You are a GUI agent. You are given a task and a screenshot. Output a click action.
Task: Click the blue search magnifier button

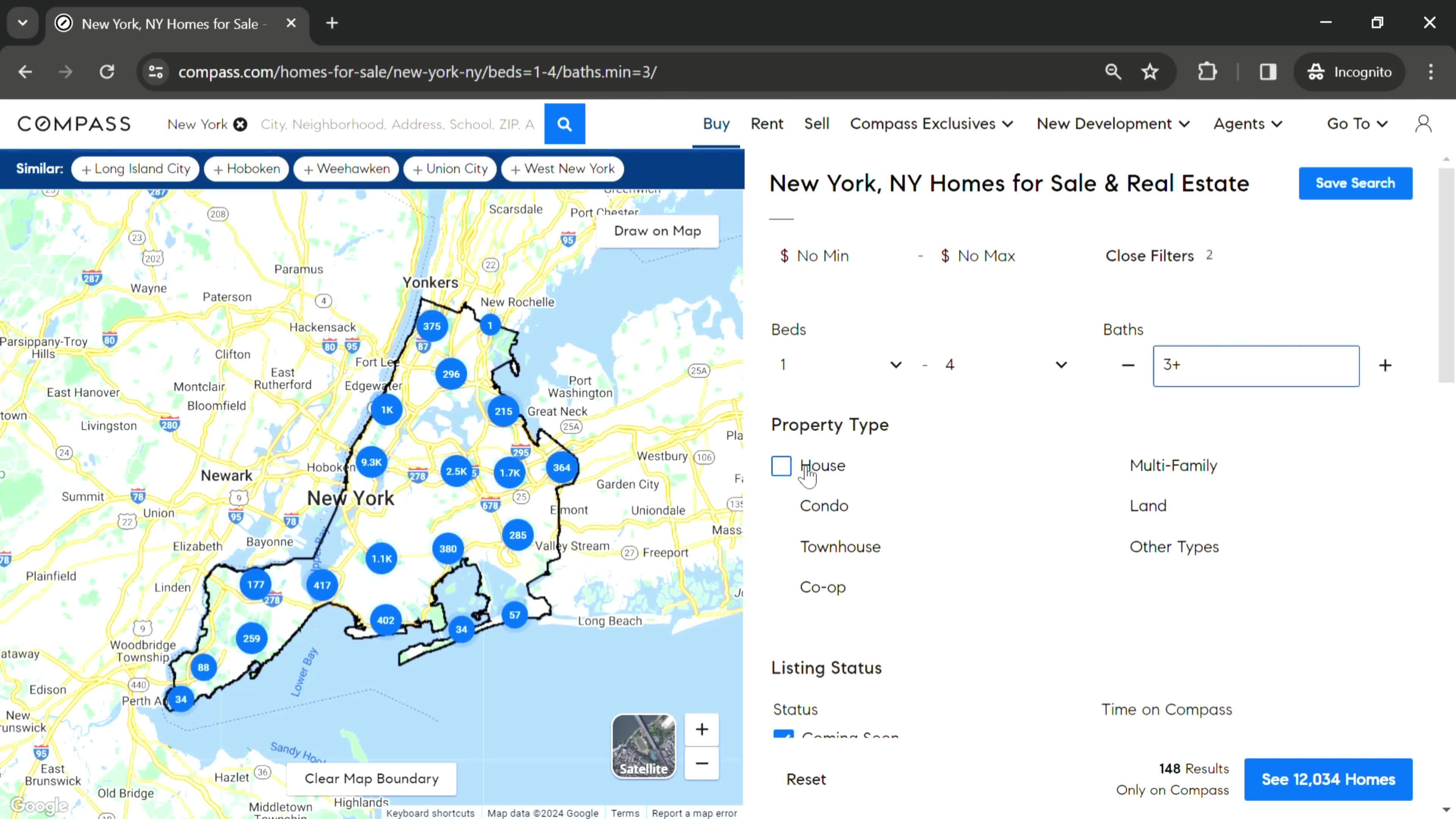[x=564, y=124]
